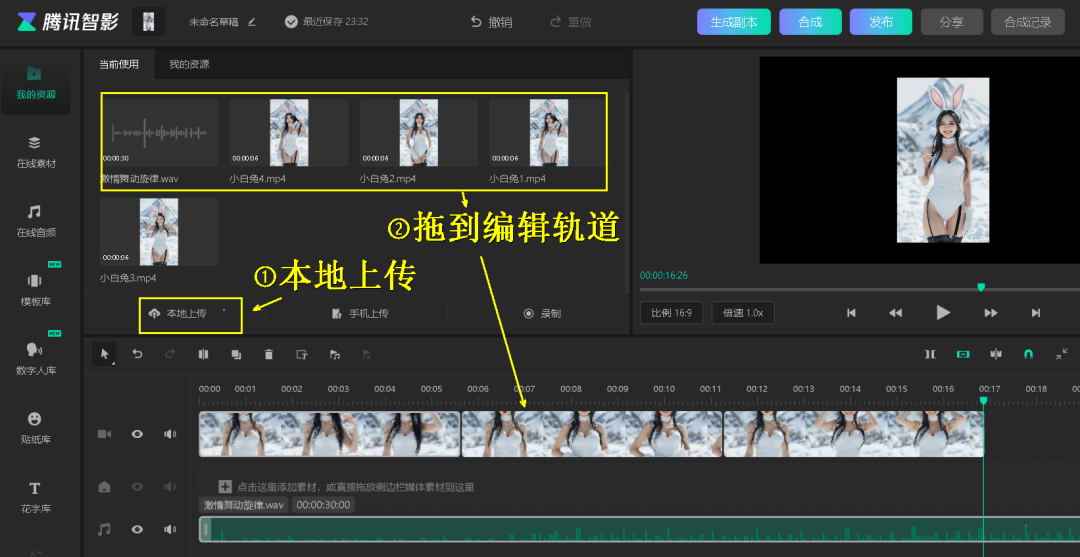Viewport: 1080px width, 557px height.
Task: Click the 发布 publish button
Action: 880,22
